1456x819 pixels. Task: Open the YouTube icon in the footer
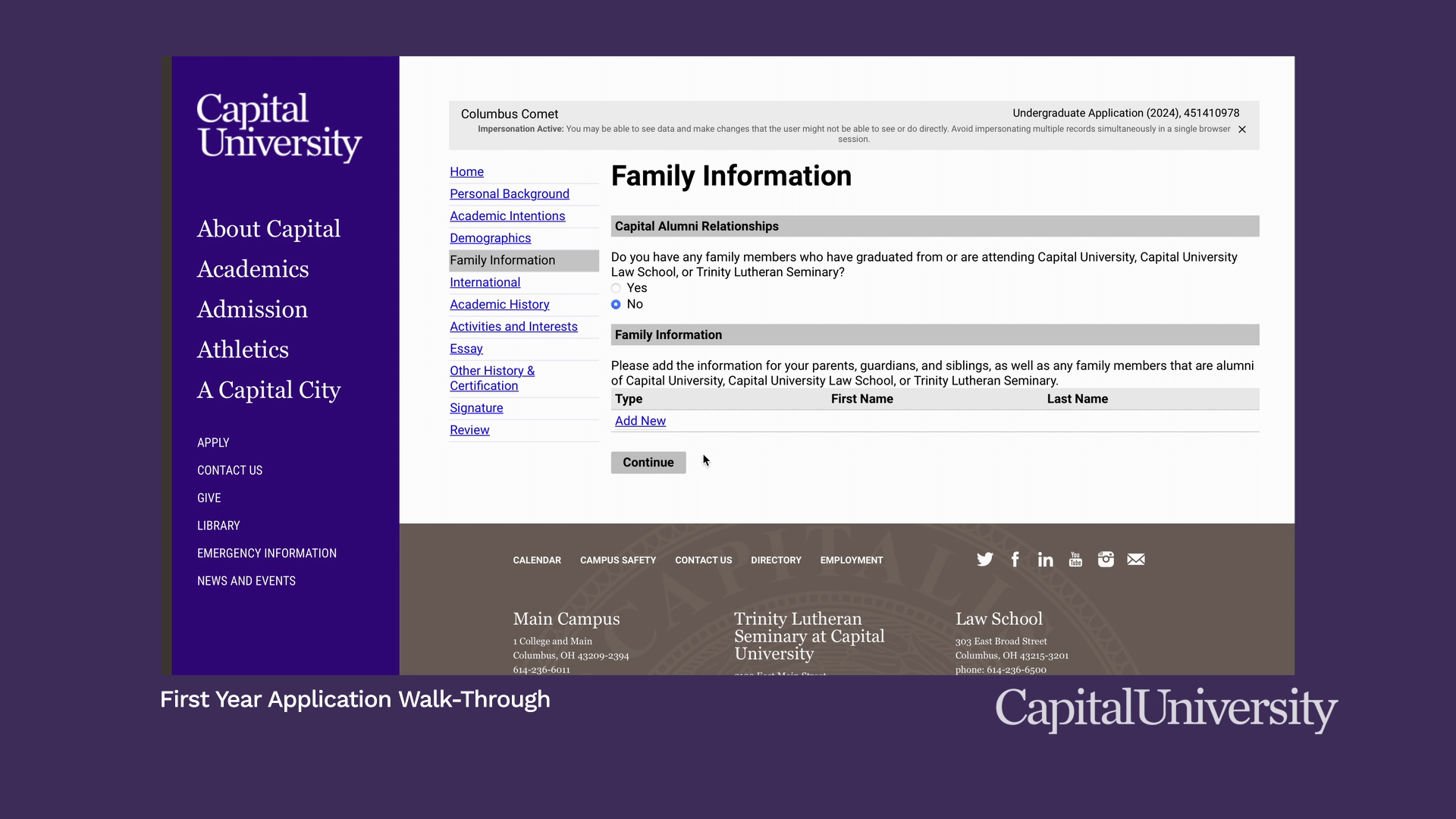pos(1075,560)
